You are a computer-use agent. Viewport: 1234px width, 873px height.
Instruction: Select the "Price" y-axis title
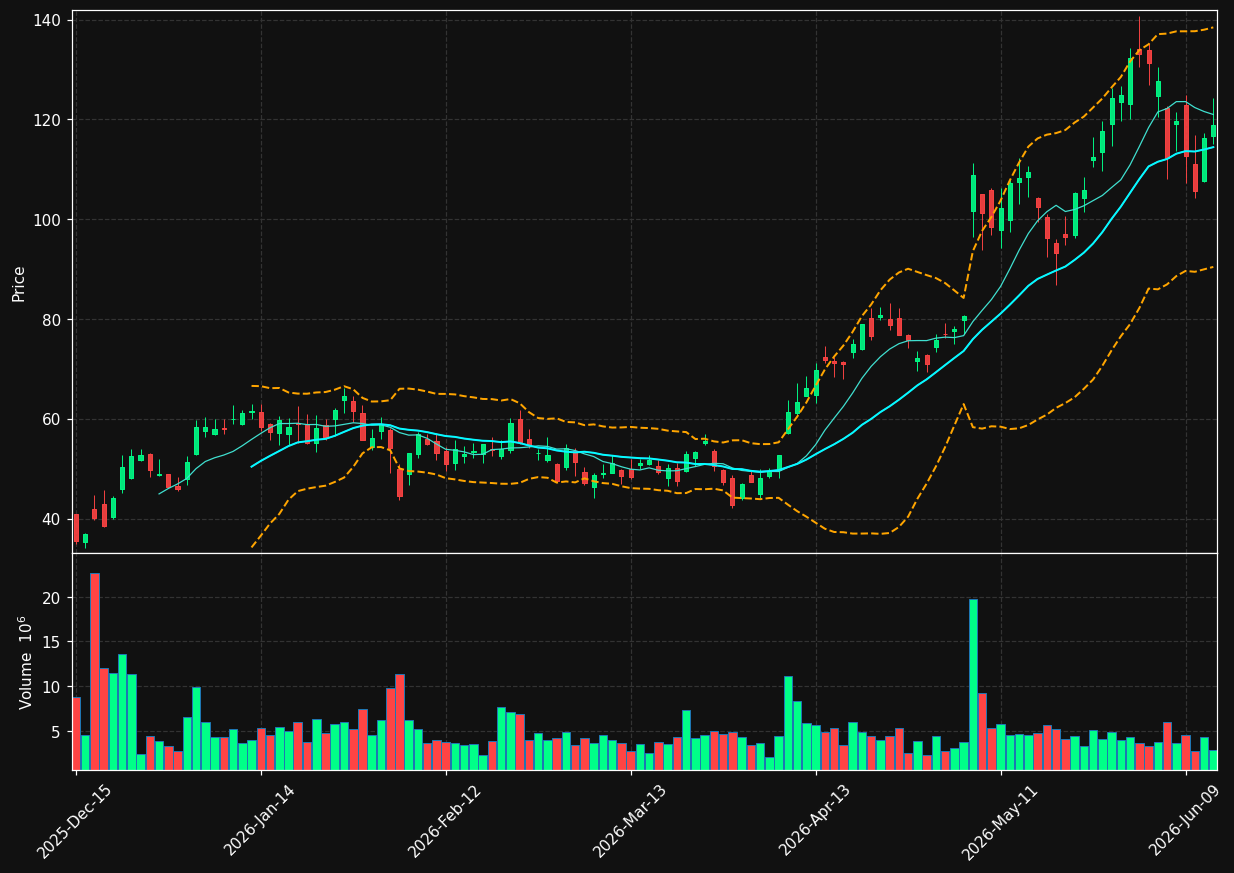(x=19, y=283)
